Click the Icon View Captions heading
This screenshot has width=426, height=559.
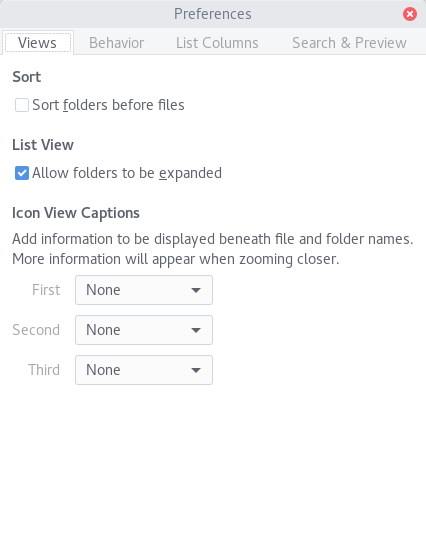point(76,213)
